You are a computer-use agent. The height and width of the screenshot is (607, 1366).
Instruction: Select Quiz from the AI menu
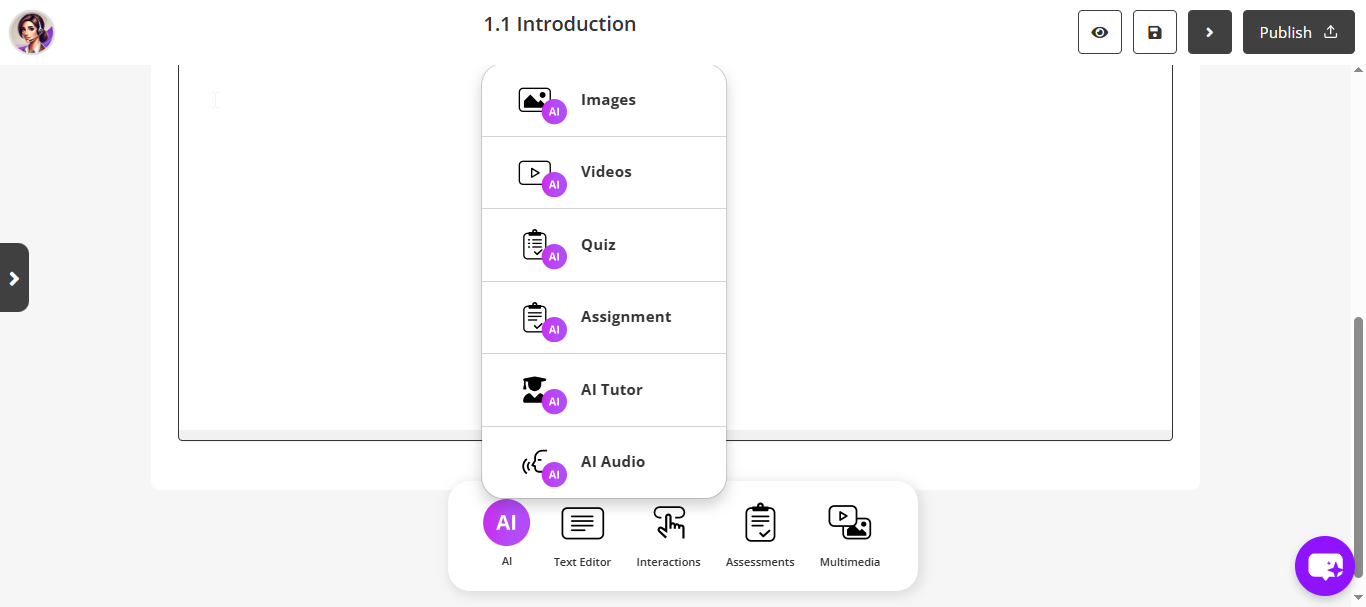(x=604, y=244)
